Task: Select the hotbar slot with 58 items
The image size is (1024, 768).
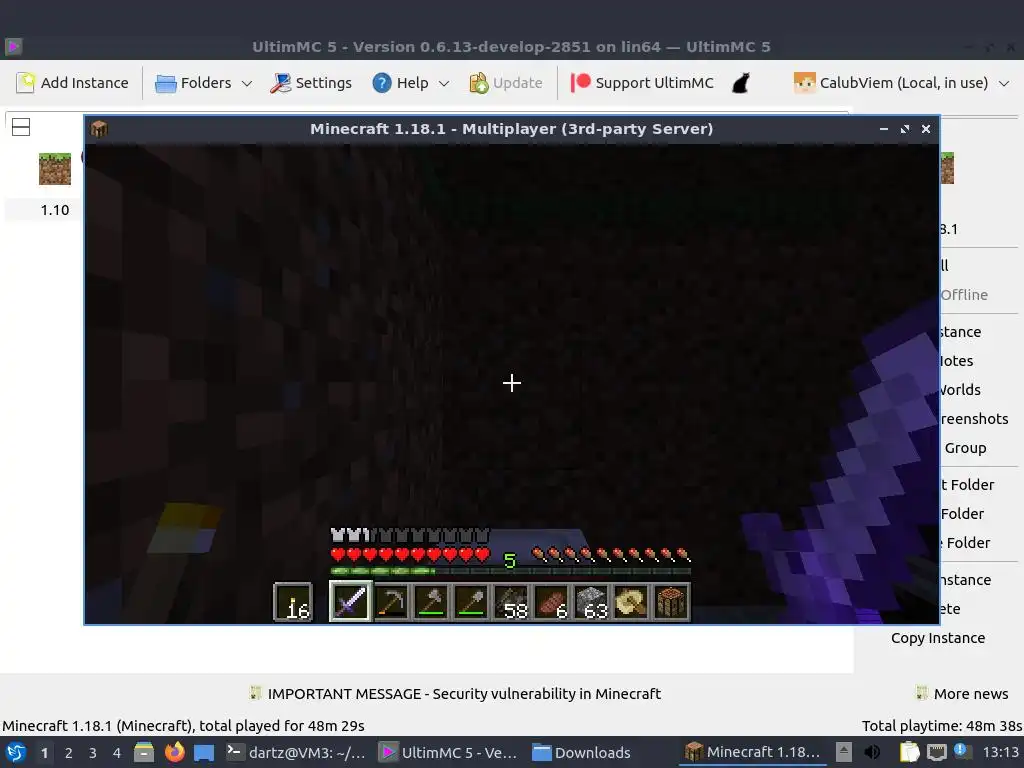Action: 511,601
